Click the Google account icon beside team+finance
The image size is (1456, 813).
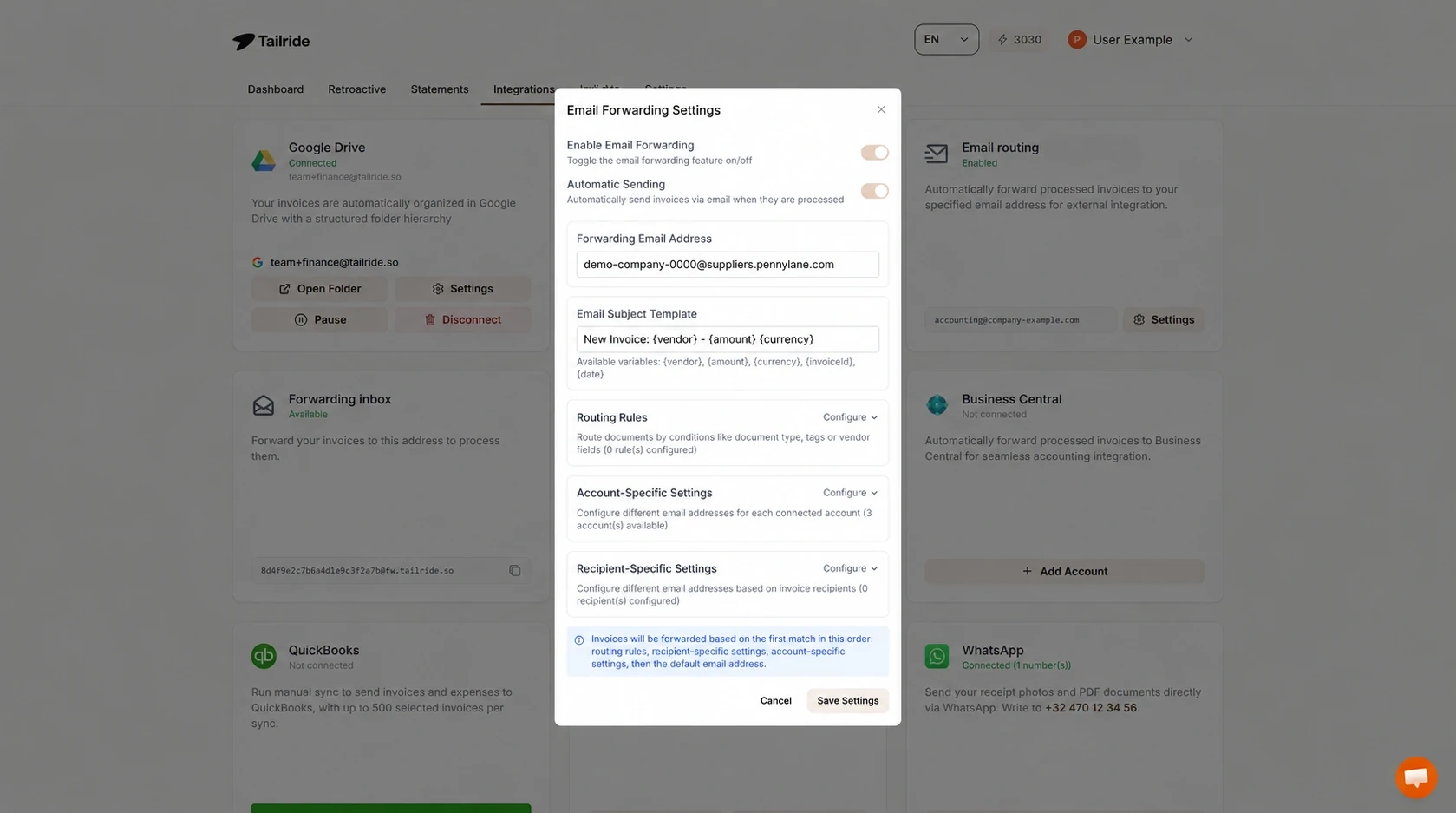(258, 262)
